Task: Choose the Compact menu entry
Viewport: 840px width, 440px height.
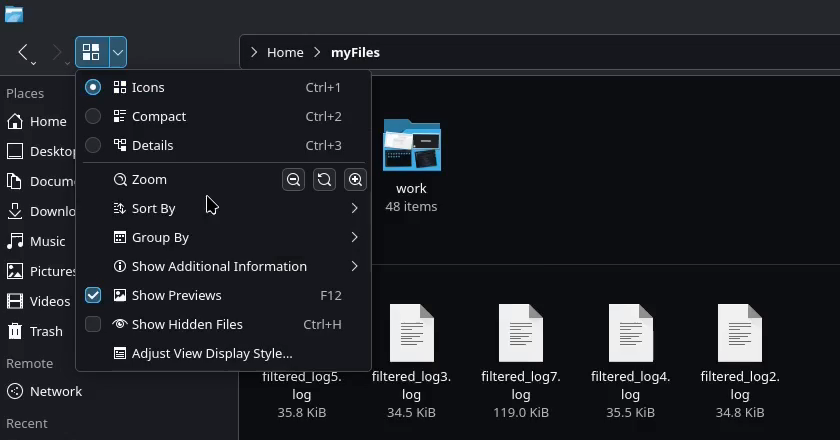Action: coord(223,116)
